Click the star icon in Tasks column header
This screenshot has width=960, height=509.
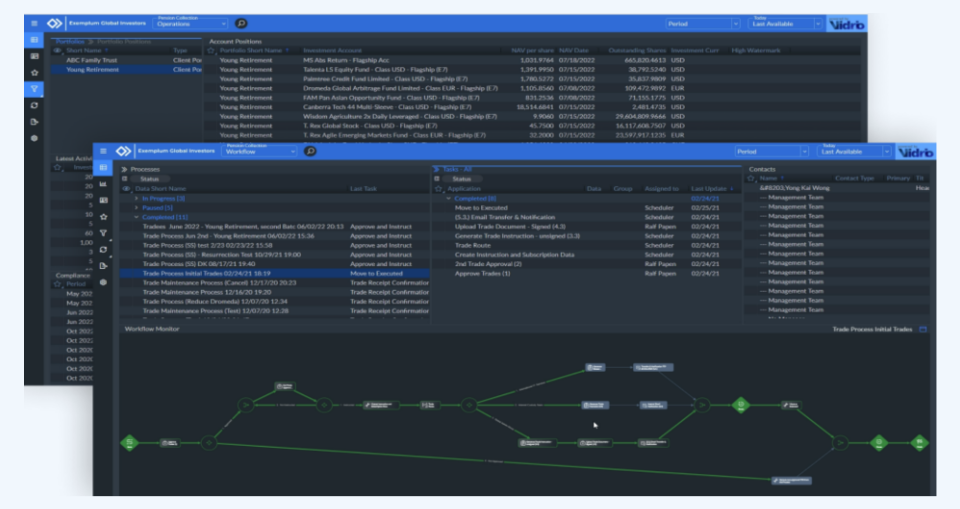coord(438,189)
